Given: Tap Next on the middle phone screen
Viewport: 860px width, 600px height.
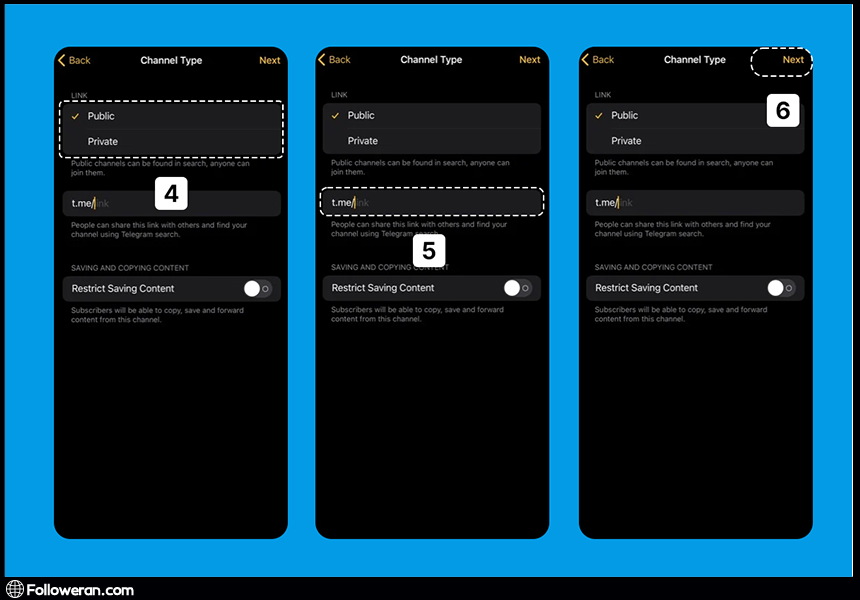Looking at the screenshot, I should coord(530,60).
